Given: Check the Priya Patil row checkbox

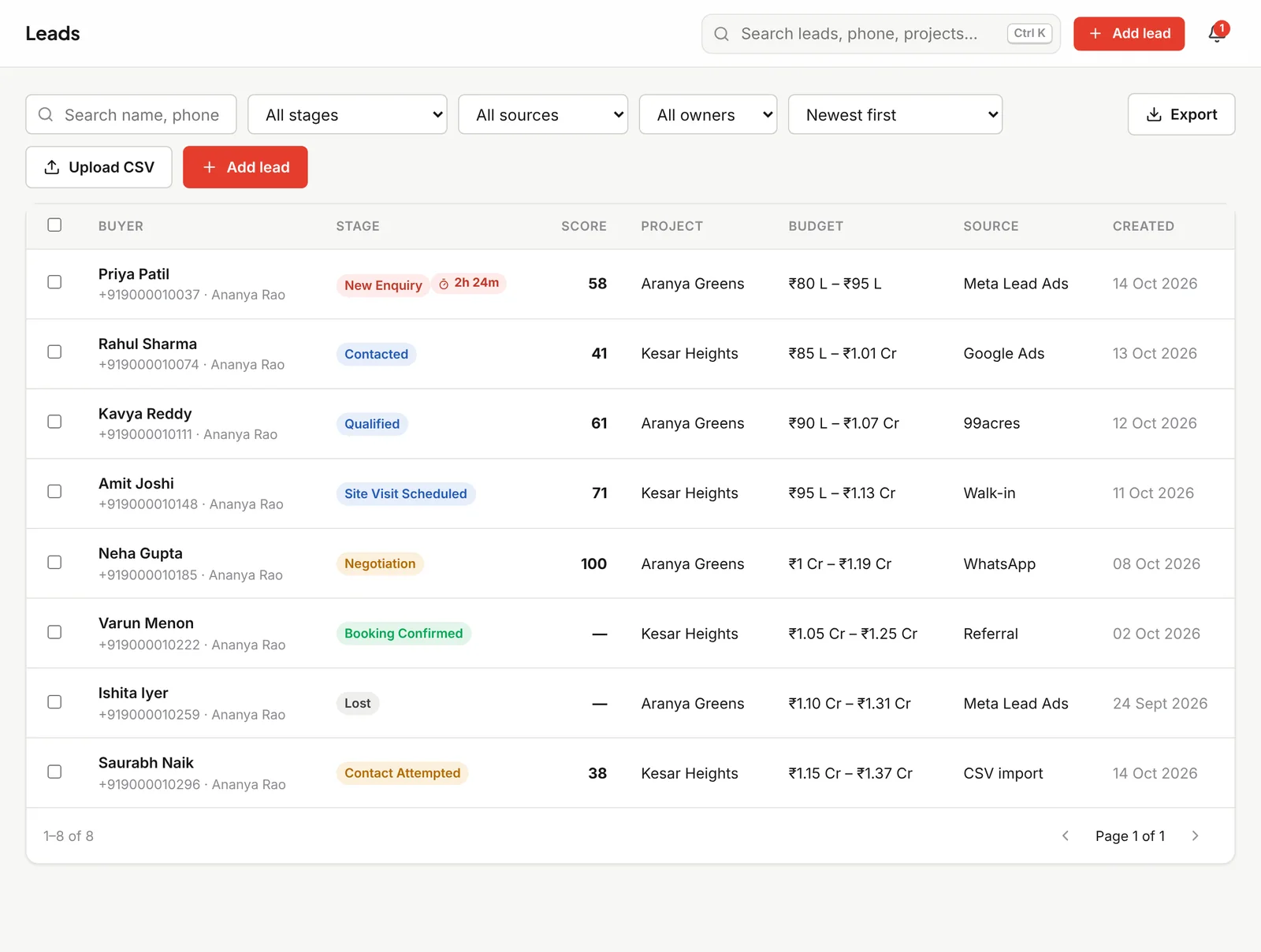Looking at the screenshot, I should (54, 281).
